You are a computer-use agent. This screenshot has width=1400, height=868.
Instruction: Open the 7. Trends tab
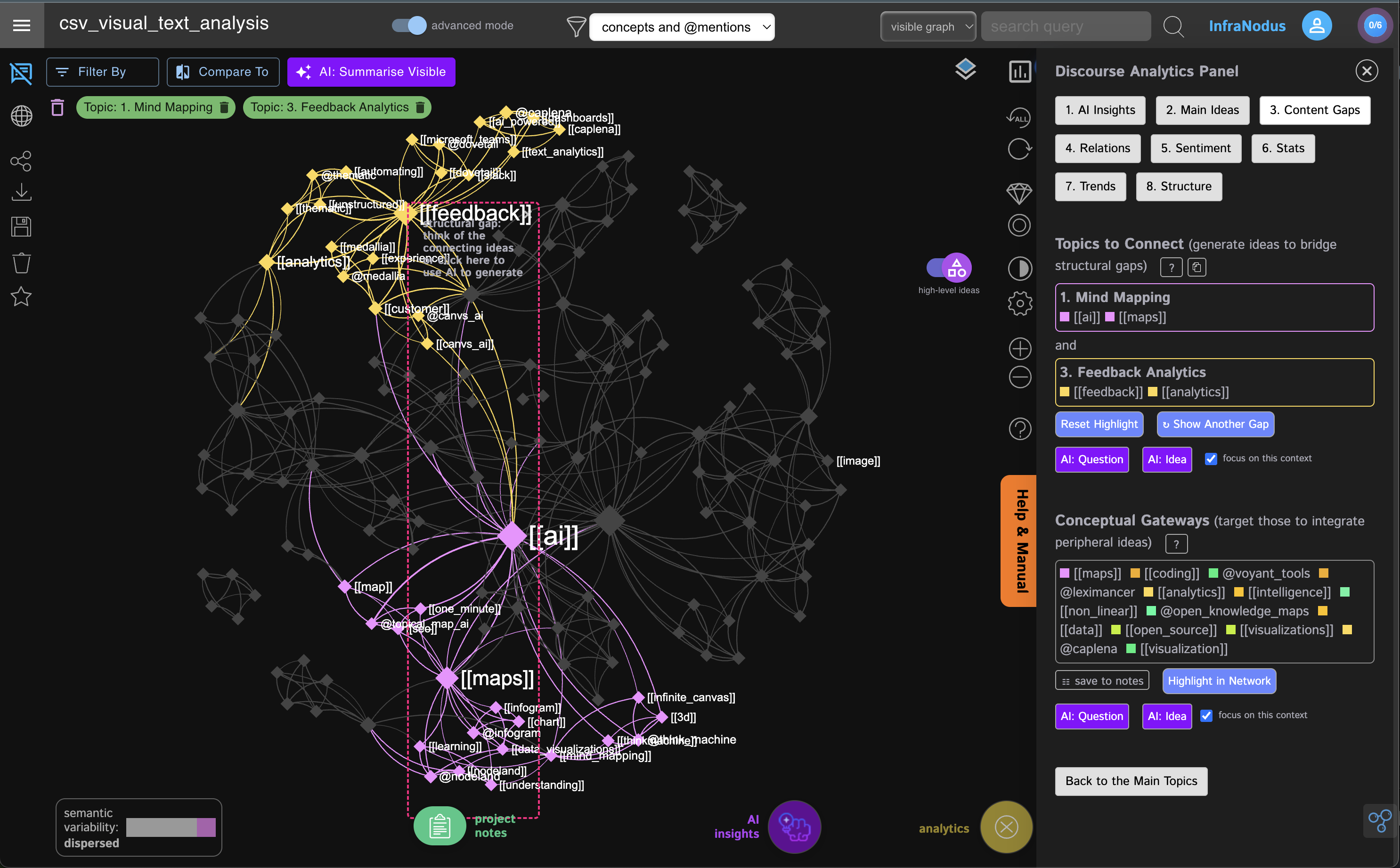1090,187
